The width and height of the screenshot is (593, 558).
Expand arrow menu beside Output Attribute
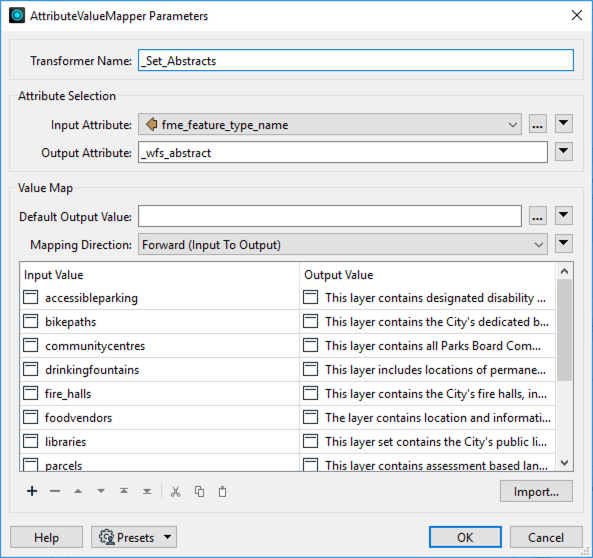point(564,152)
